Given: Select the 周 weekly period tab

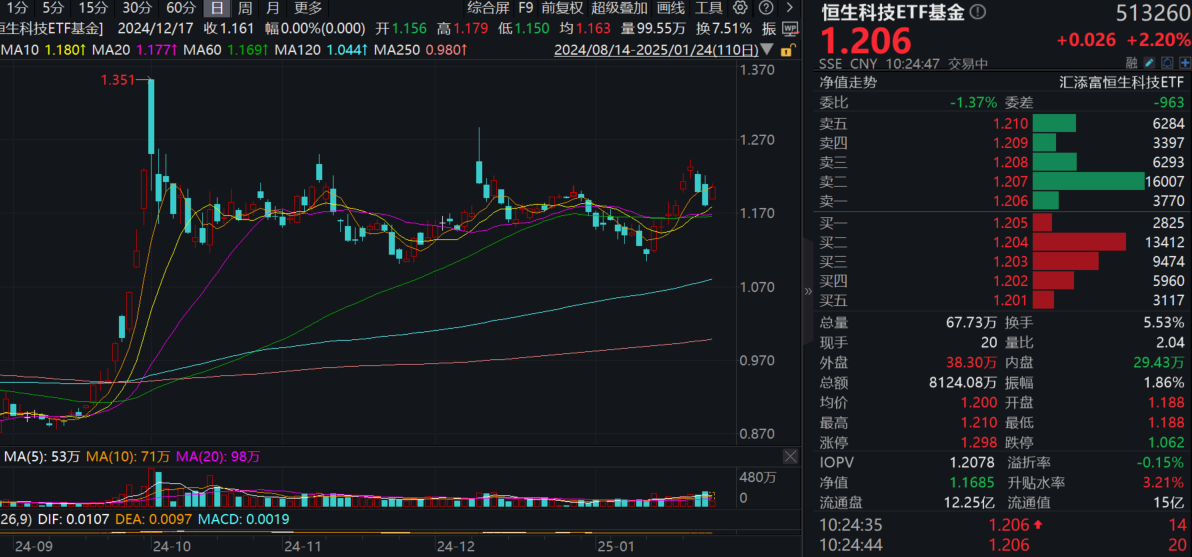Looking at the screenshot, I should tap(244, 8).
